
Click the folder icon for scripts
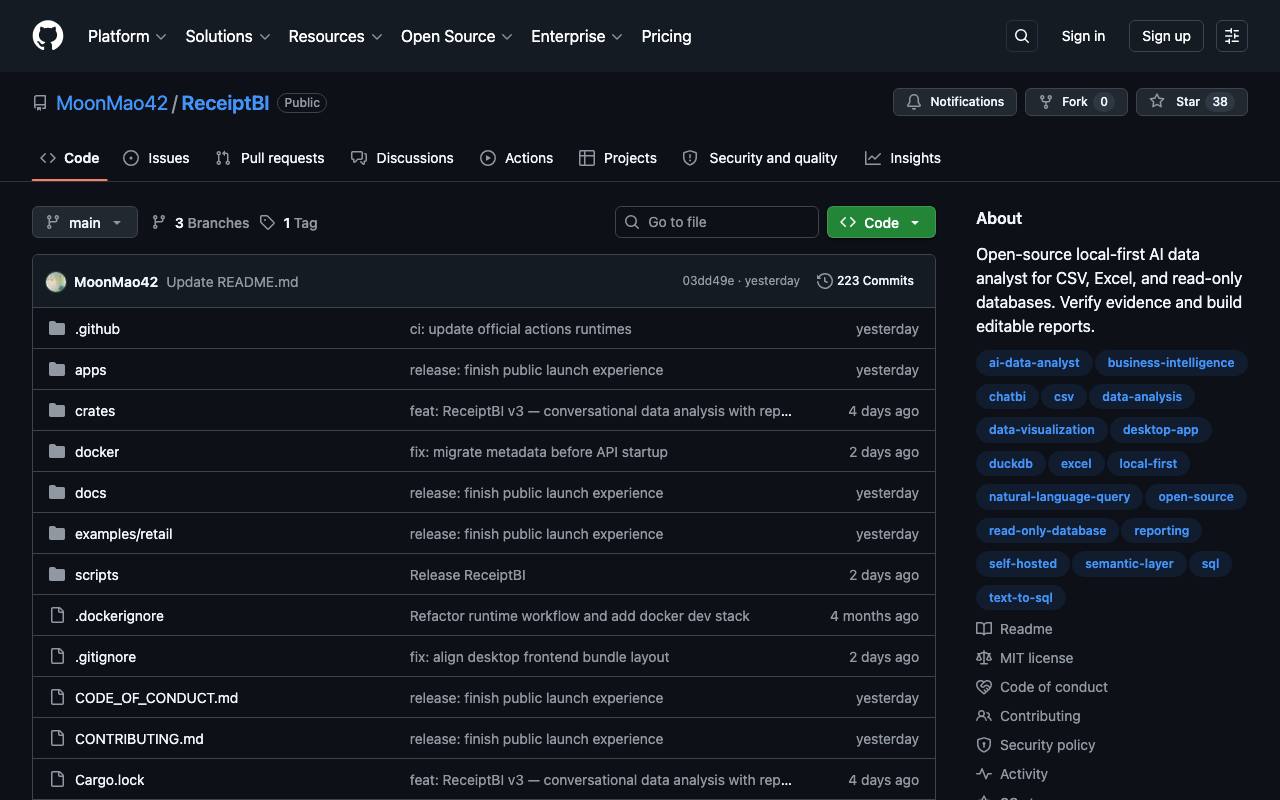point(57,574)
